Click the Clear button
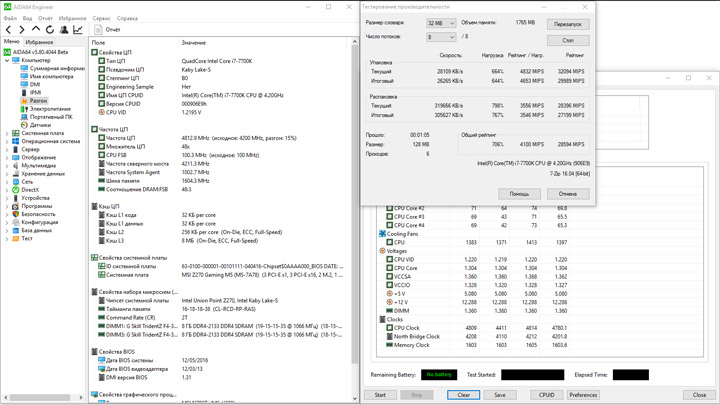Image resolution: width=720 pixels, height=405 pixels. (x=464, y=395)
